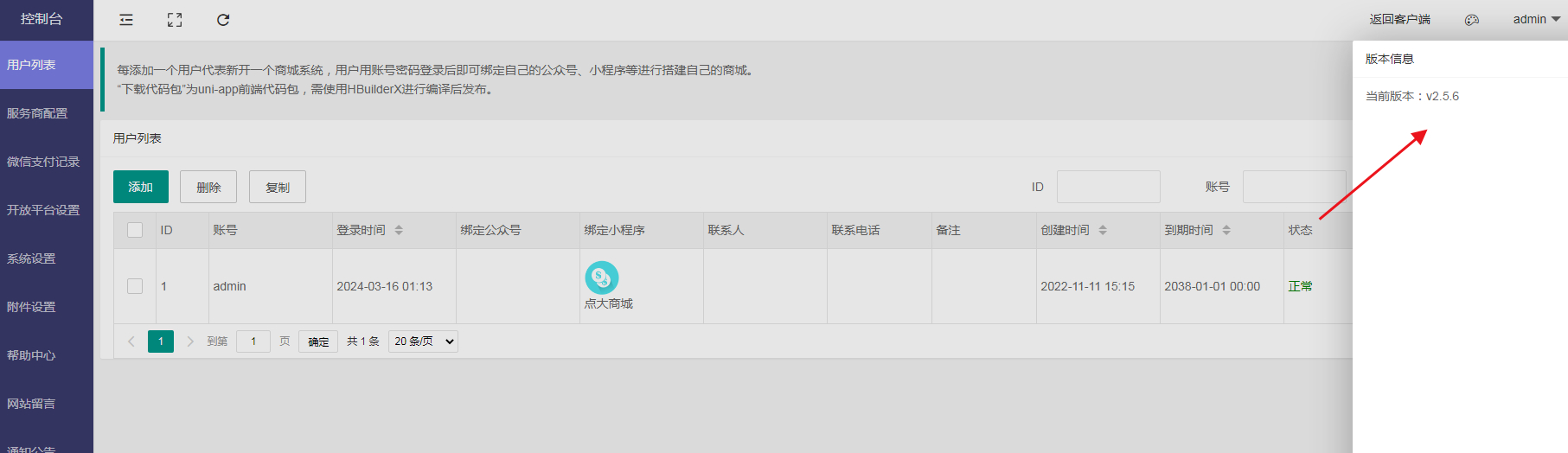Open the 20 条/页 page size dropdown
1568x453 pixels.
click(x=423, y=341)
